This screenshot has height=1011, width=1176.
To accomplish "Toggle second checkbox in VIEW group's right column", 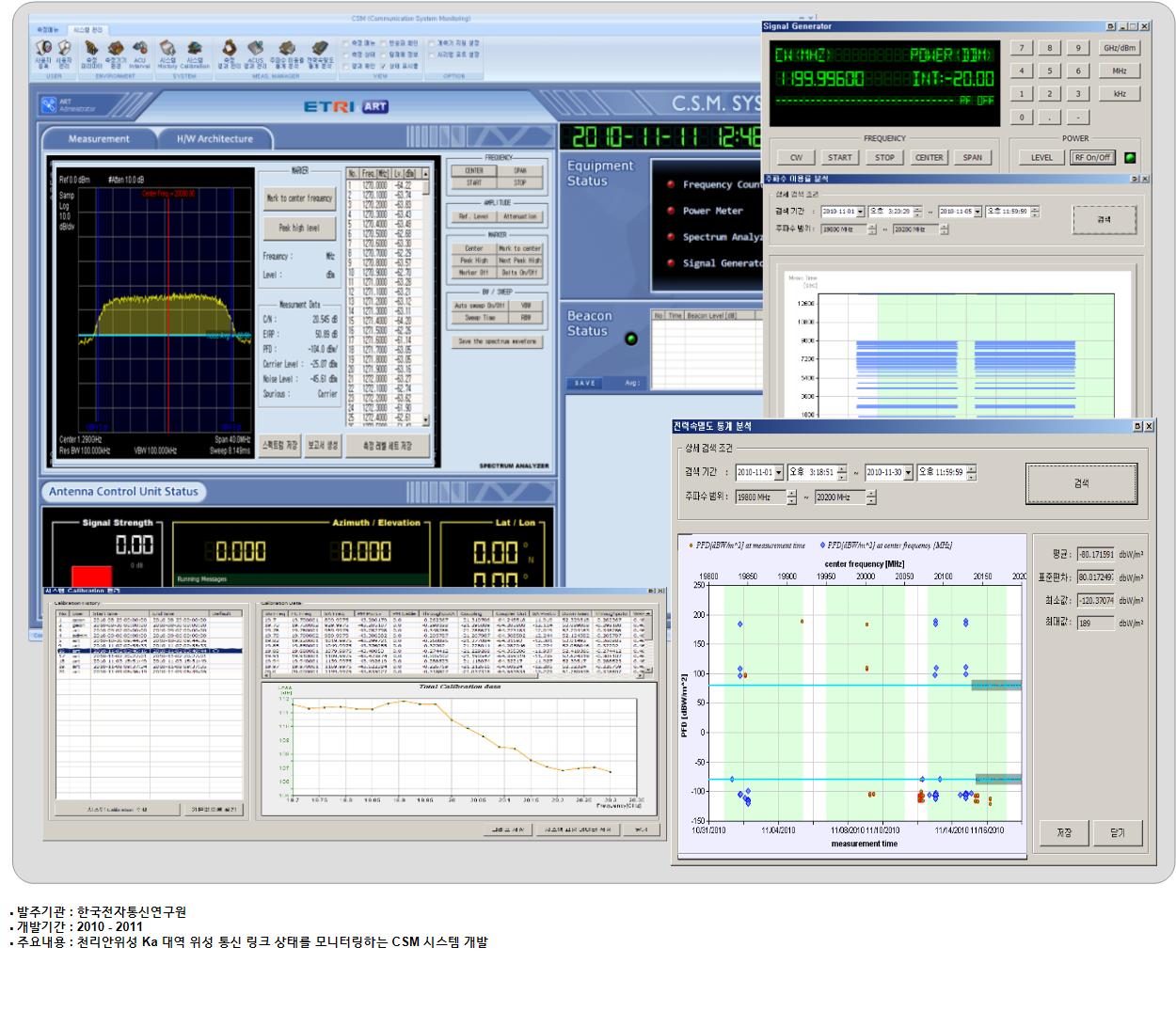I will point(384,55).
